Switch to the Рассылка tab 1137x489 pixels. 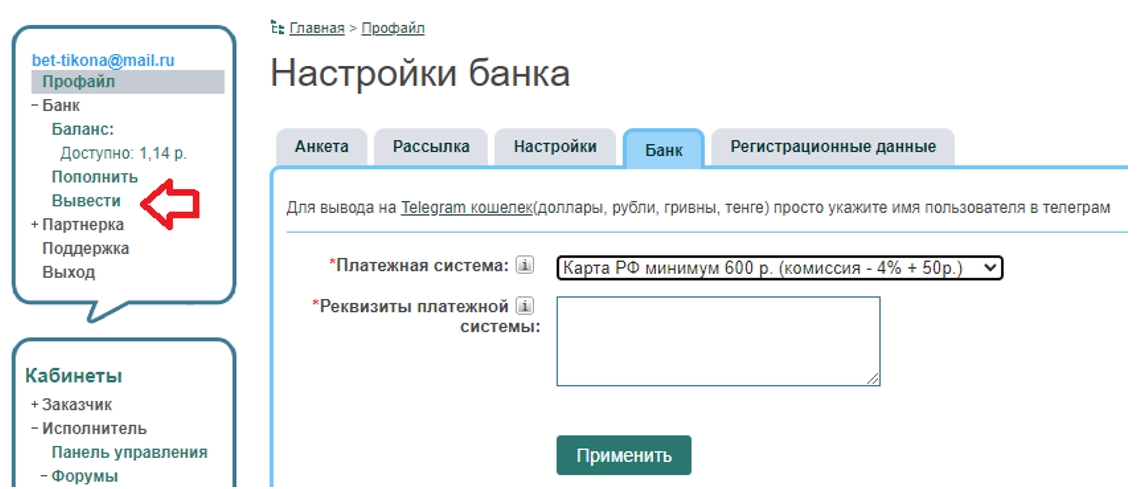(x=431, y=147)
